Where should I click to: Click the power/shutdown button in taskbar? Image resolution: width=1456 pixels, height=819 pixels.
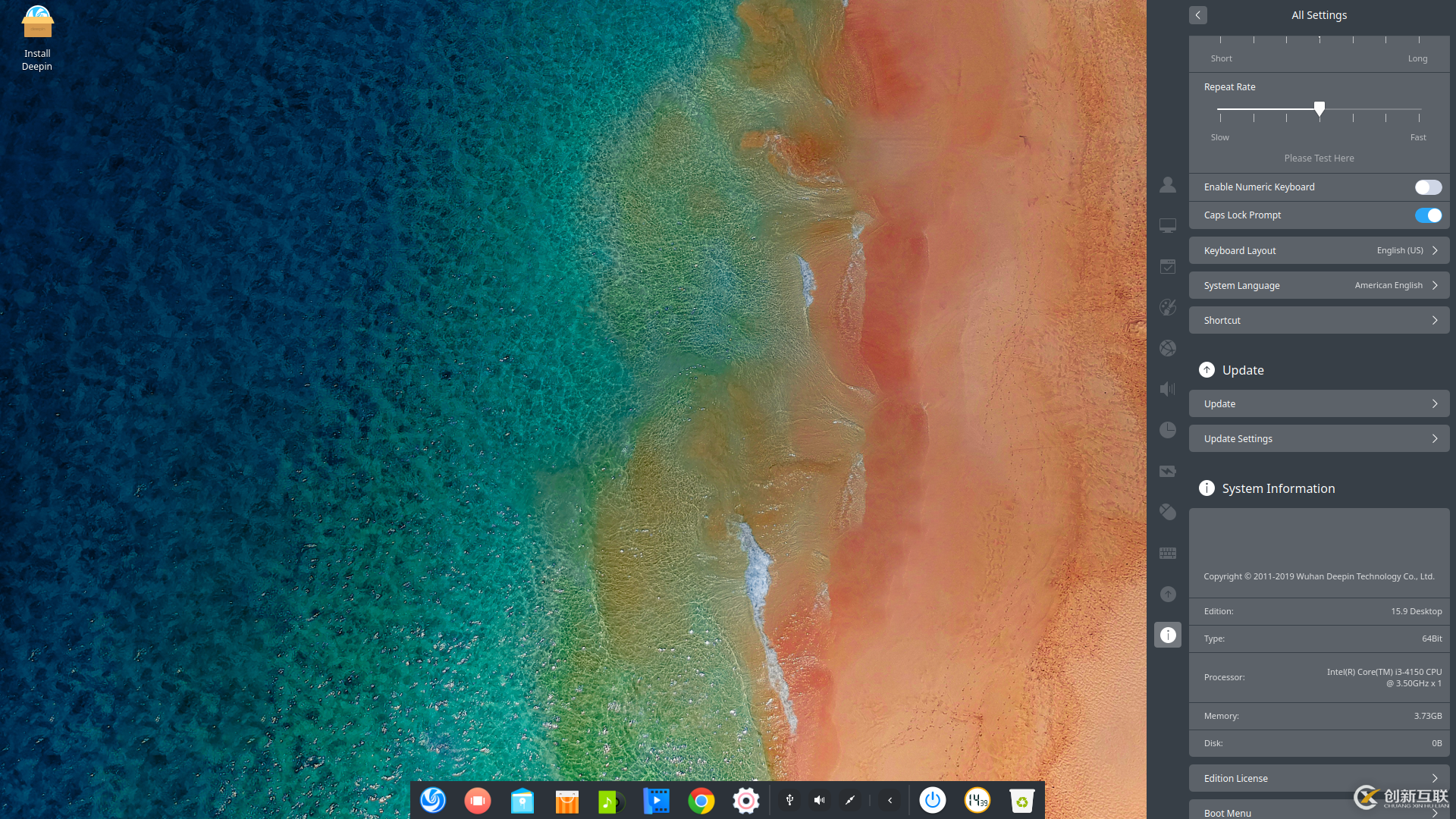931,800
